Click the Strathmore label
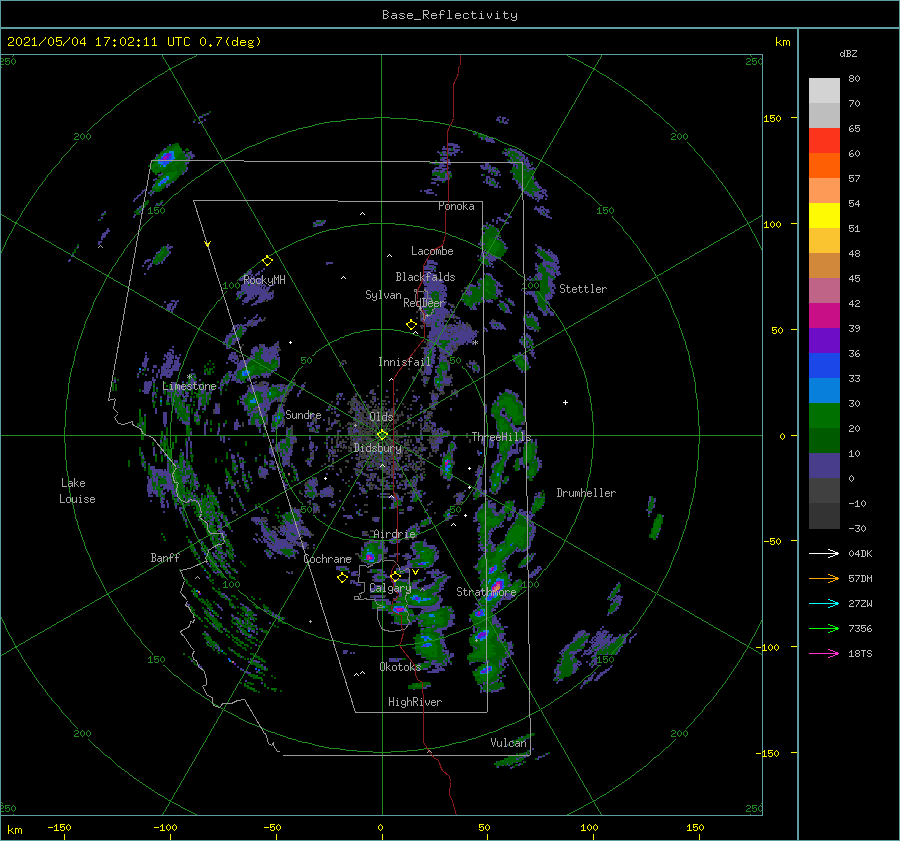Image resolution: width=900 pixels, height=841 pixels. (486, 592)
